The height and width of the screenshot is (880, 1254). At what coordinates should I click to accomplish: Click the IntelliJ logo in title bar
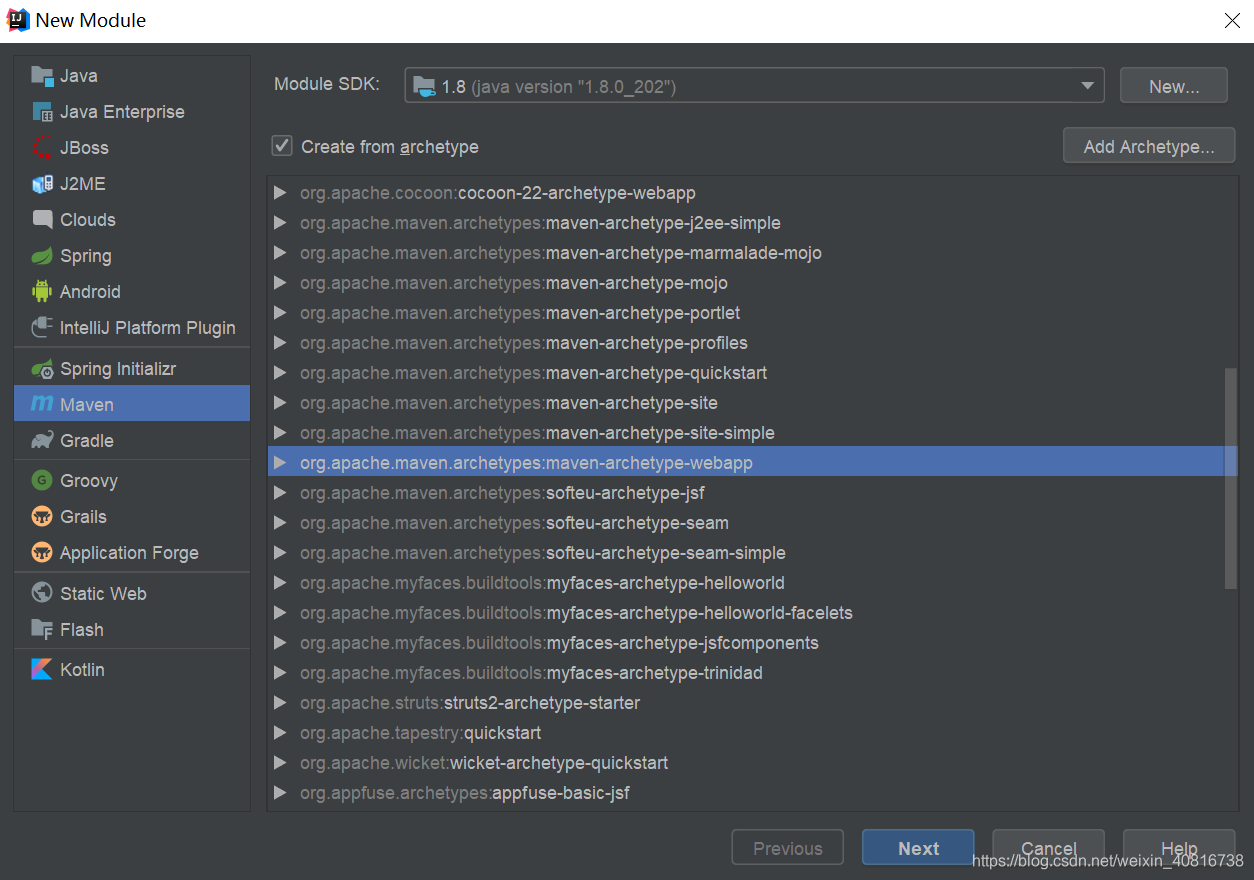click(x=18, y=20)
